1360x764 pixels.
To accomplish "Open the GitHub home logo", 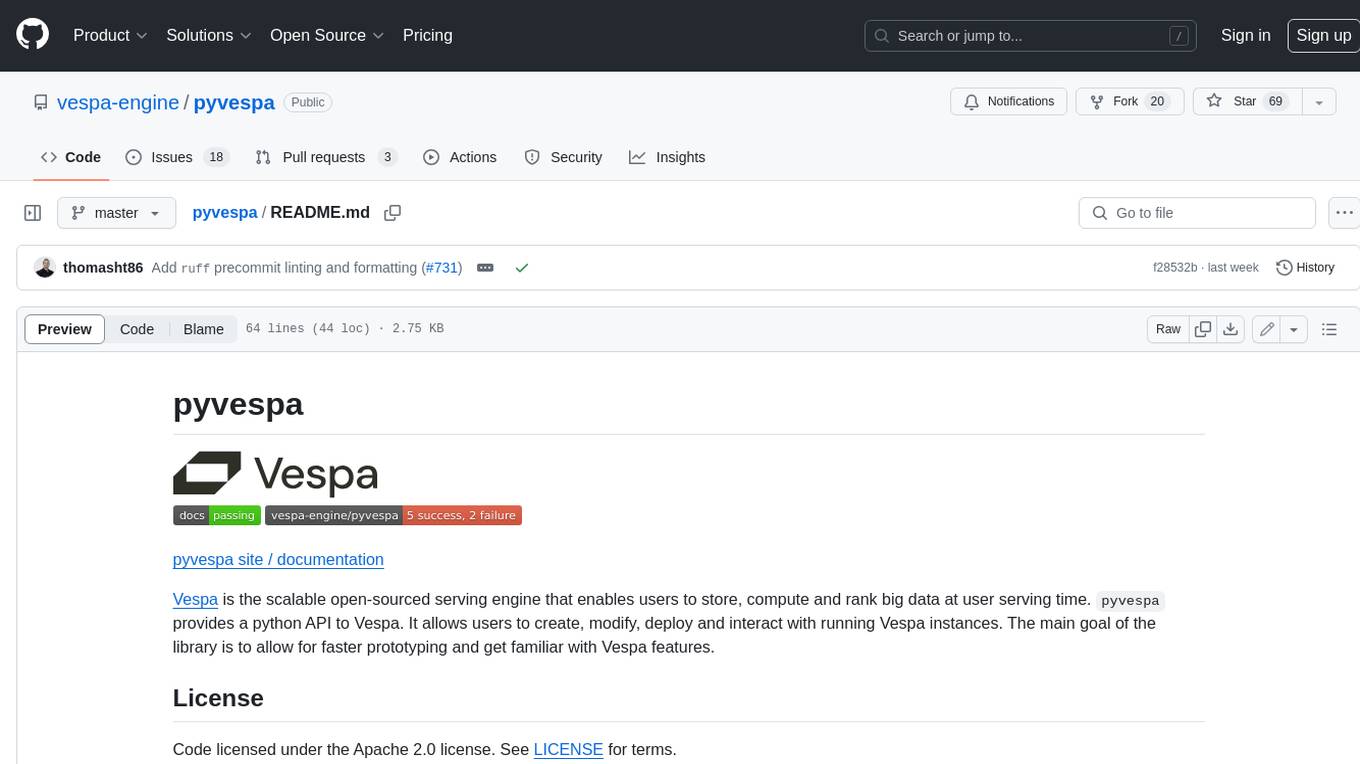I will (x=32, y=35).
